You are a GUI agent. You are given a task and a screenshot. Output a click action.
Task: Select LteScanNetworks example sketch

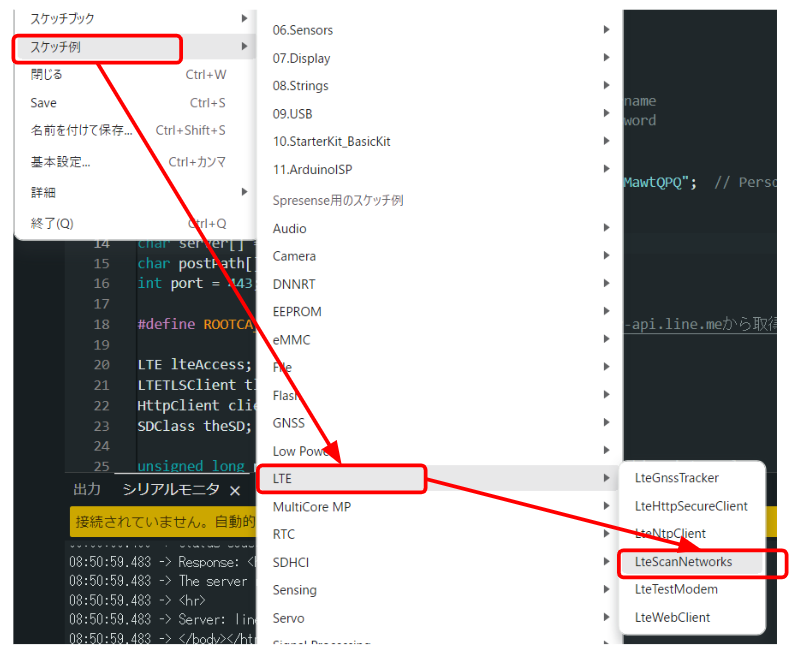[683, 562]
